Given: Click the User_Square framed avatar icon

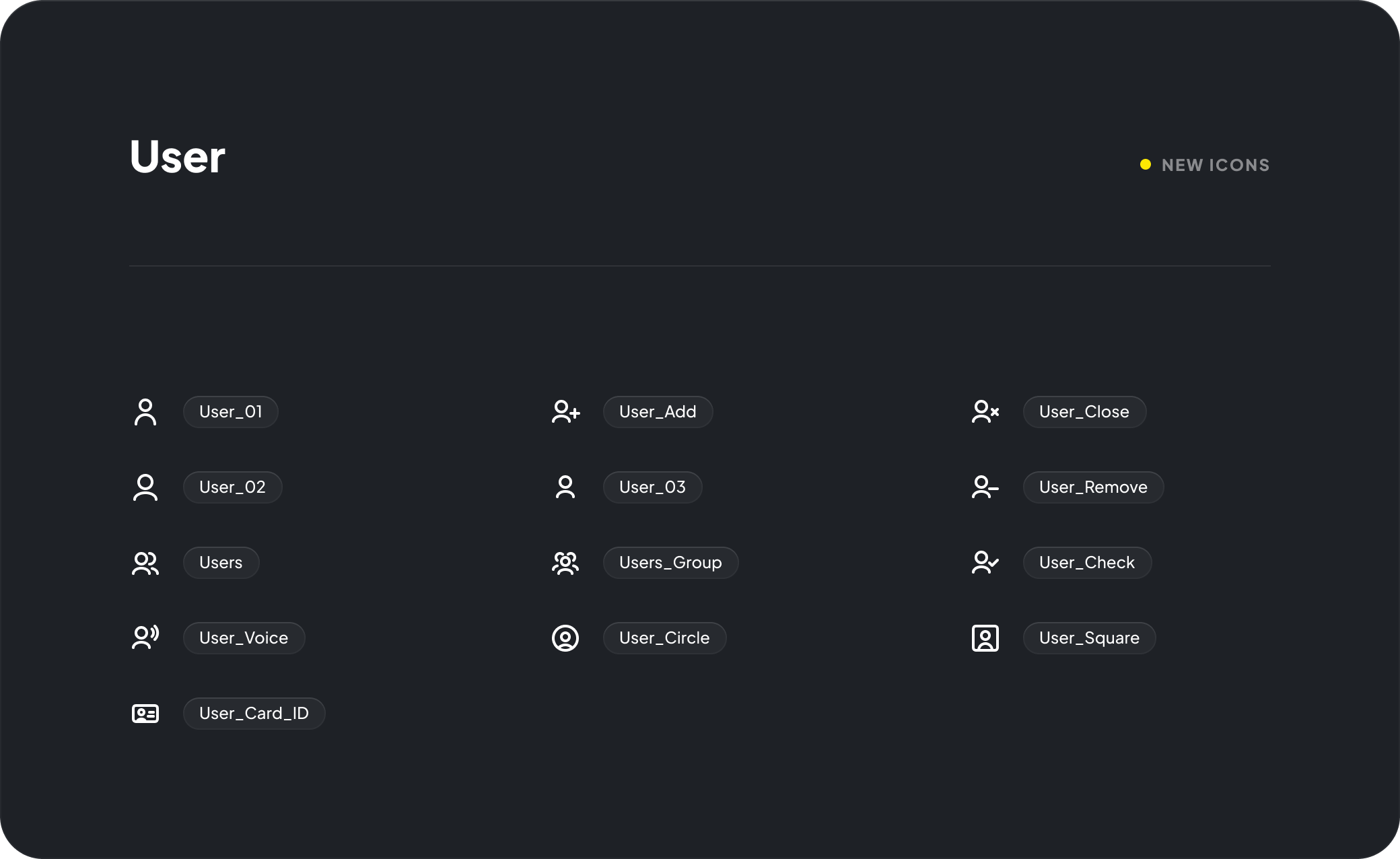Looking at the screenshot, I should tap(985, 638).
